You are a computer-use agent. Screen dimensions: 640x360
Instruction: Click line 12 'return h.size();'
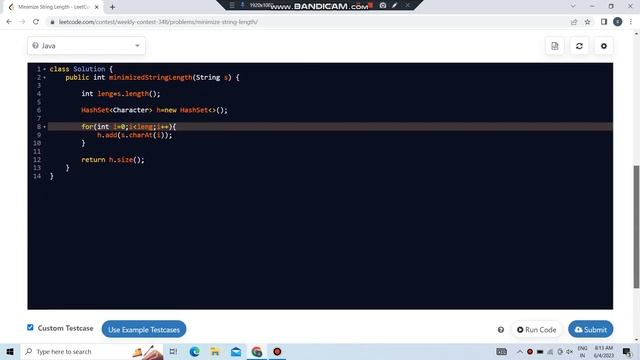click(x=113, y=160)
